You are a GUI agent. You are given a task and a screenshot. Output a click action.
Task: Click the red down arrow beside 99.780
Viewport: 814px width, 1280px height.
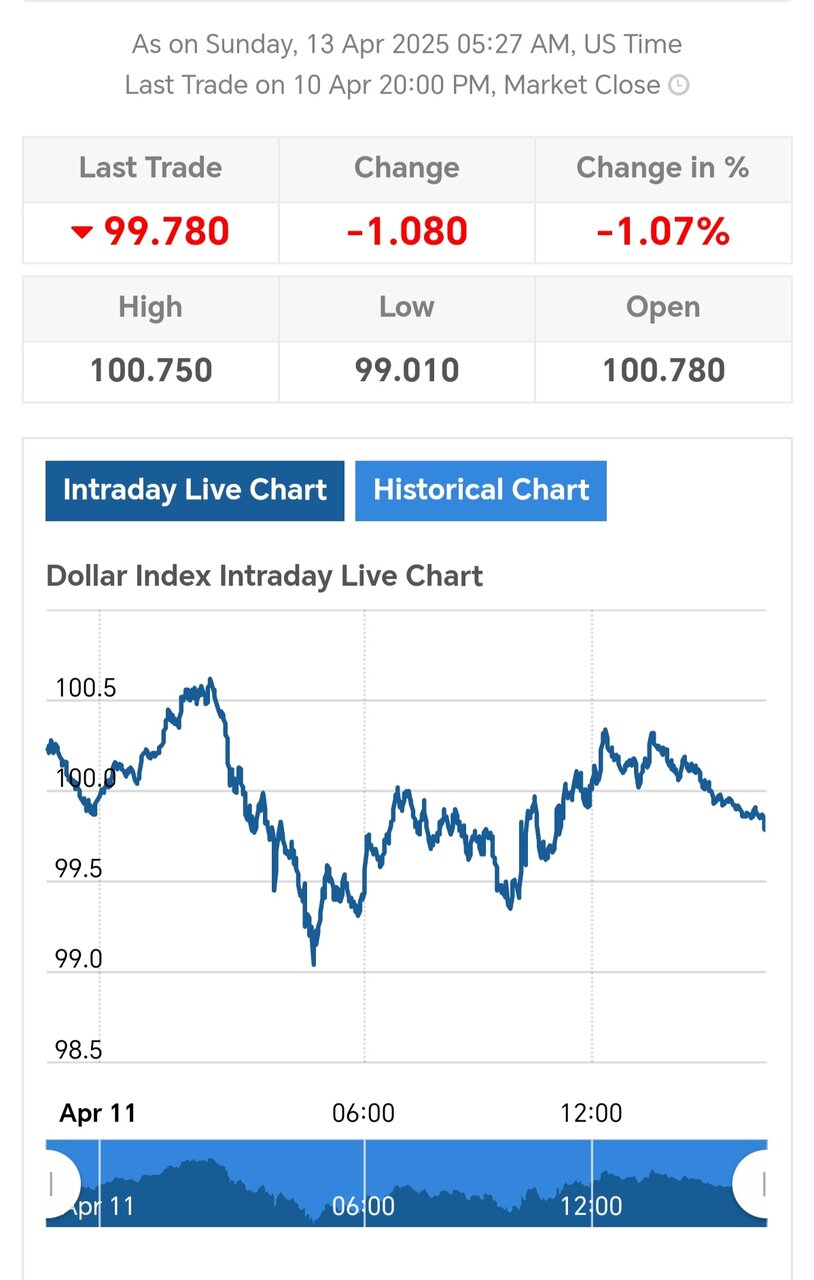pos(82,233)
